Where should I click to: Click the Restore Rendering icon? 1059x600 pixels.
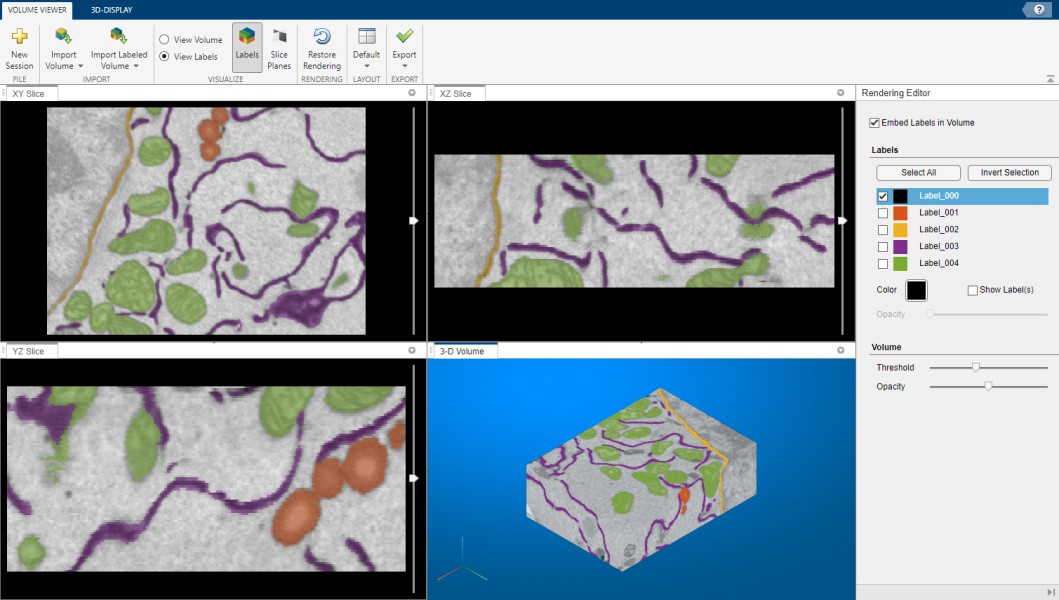[321, 37]
